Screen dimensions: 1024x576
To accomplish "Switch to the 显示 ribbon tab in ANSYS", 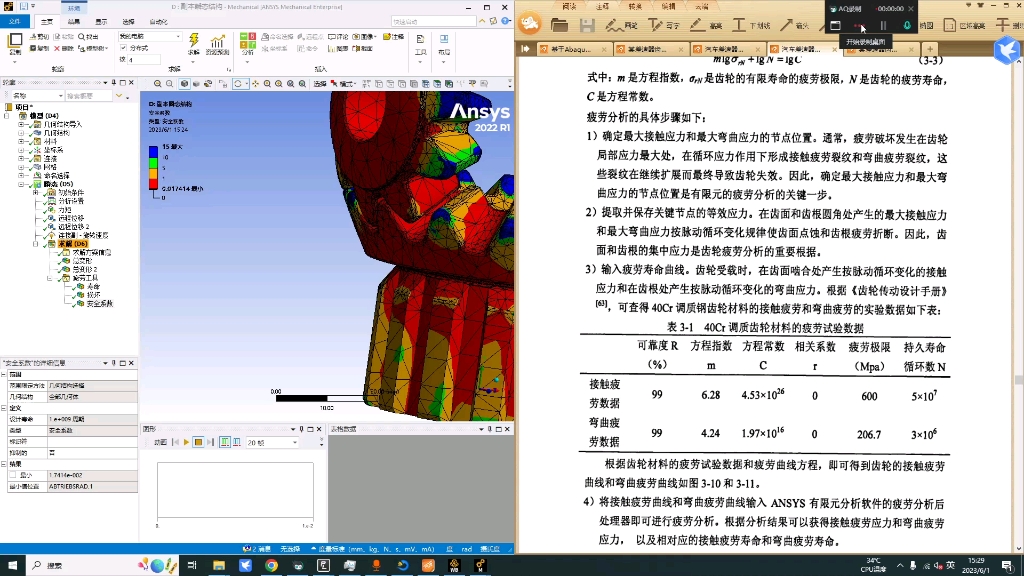I will point(102,20).
